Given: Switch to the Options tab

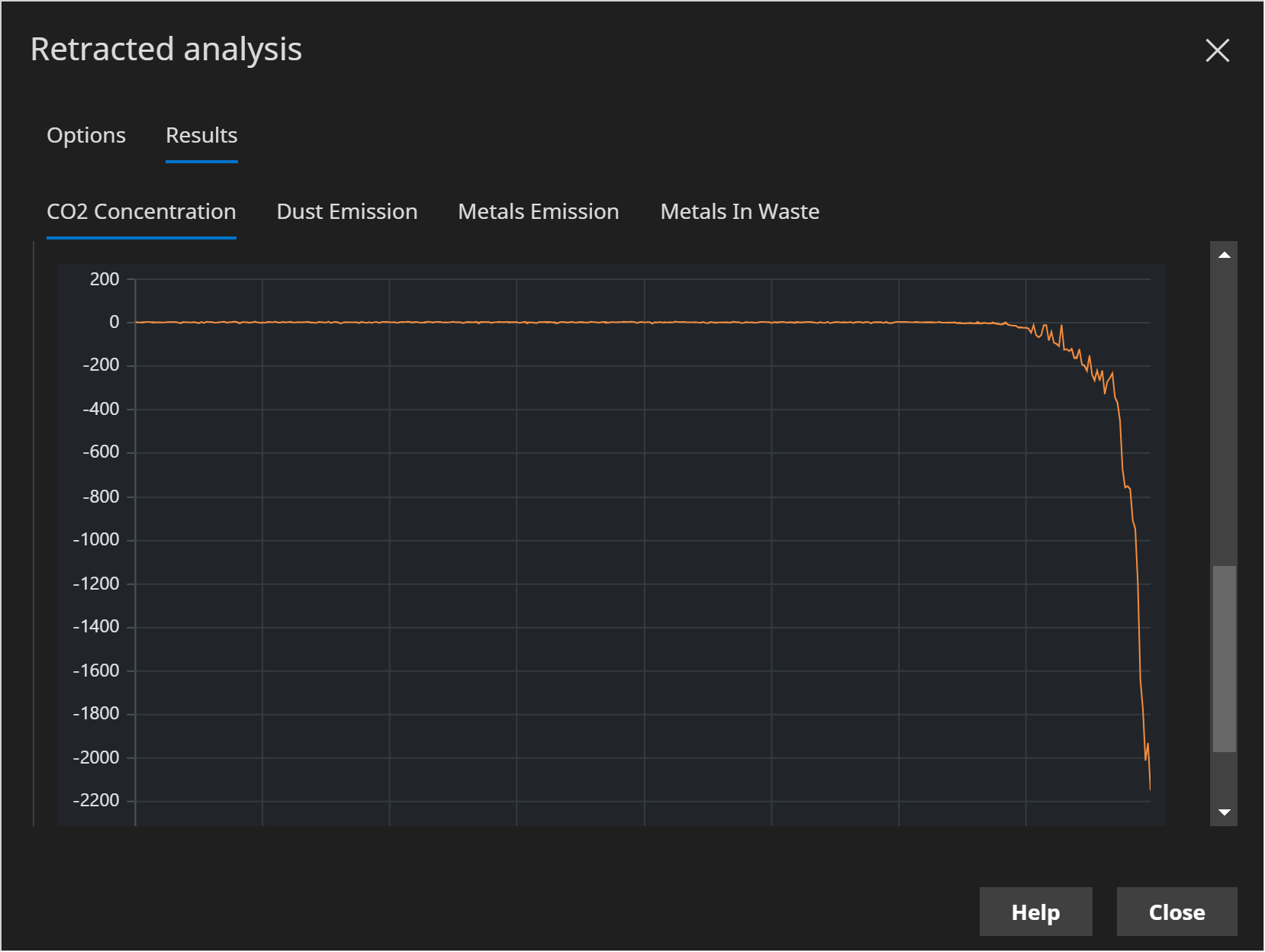Looking at the screenshot, I should click(x=86, y=135).
